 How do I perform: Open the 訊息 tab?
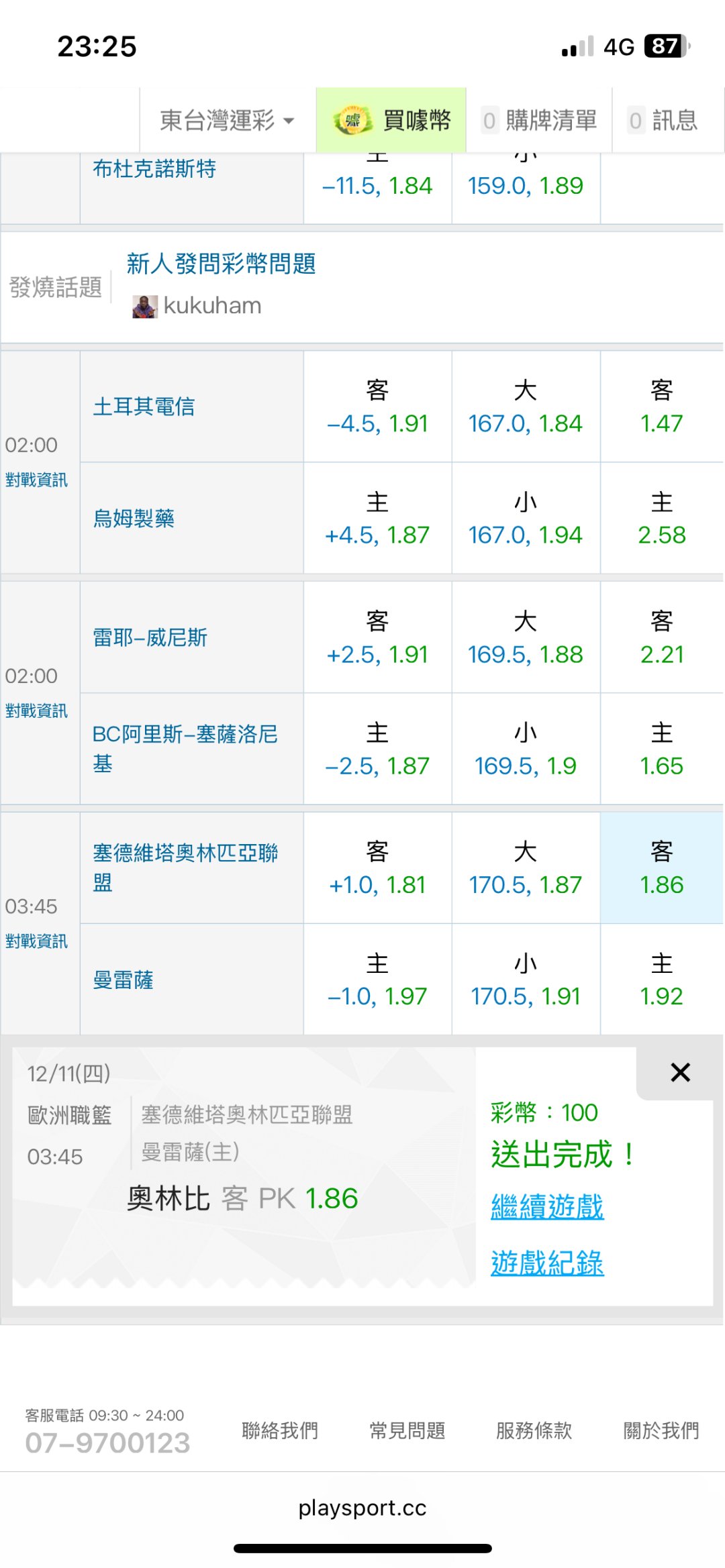[663, 121]
